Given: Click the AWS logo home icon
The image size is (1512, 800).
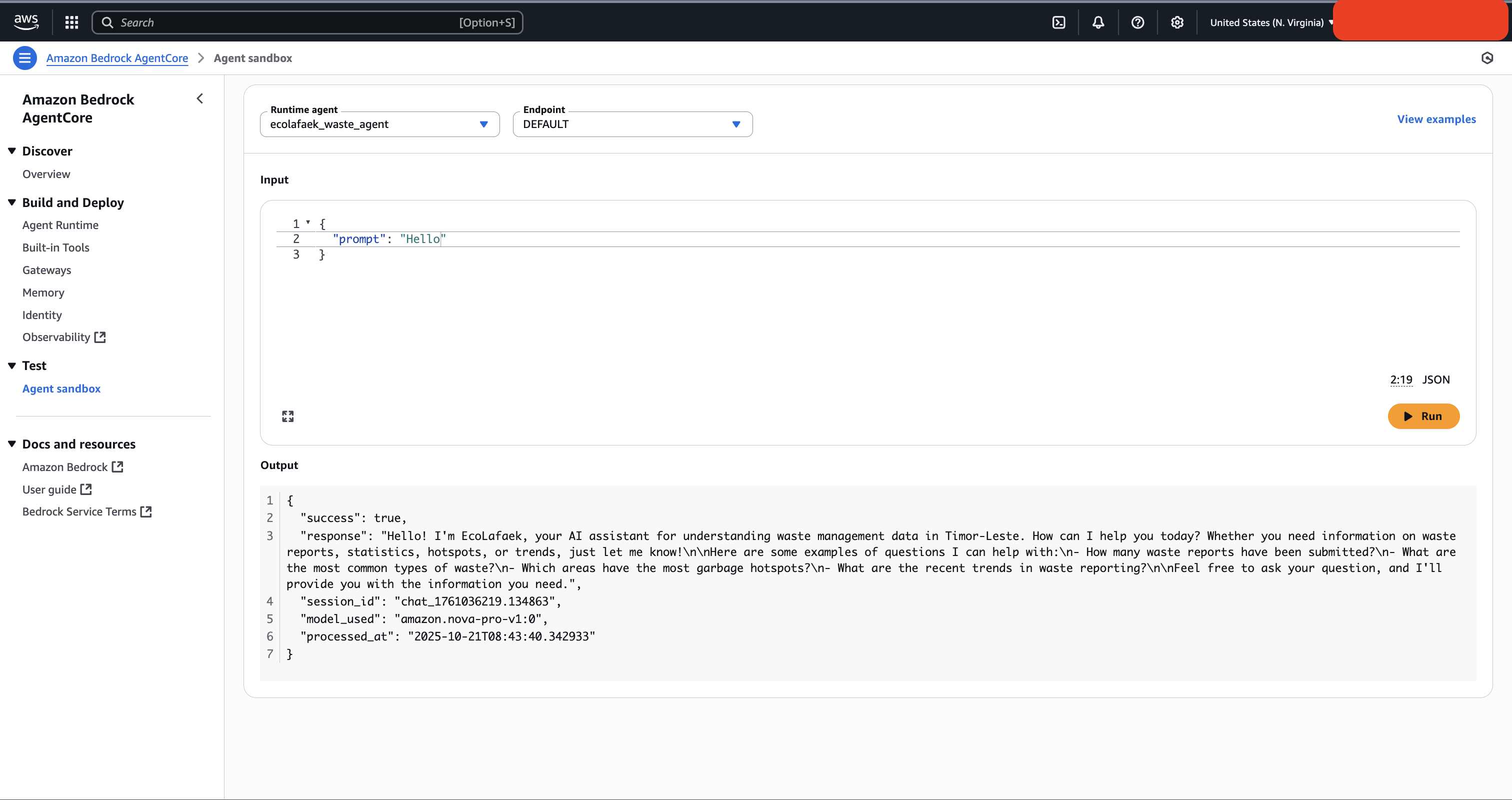Looking at the screenshot, I should [x=26, y=22].
